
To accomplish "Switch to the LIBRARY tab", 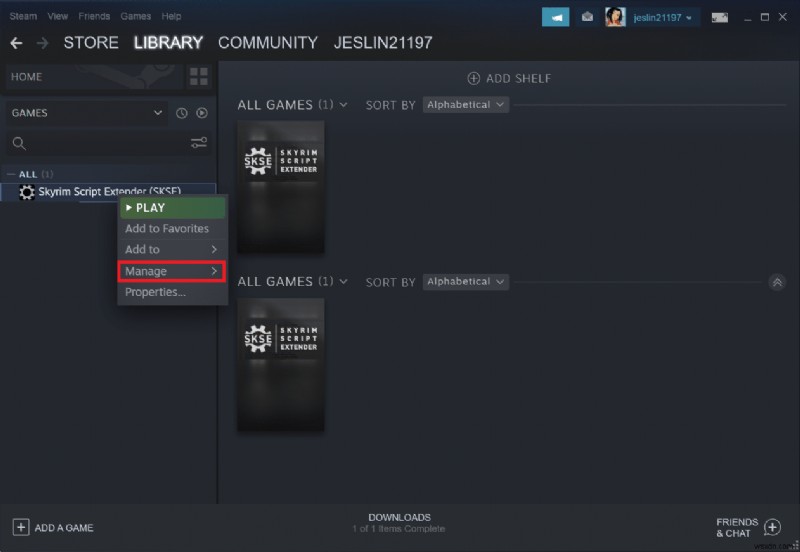I will [168, 42].
